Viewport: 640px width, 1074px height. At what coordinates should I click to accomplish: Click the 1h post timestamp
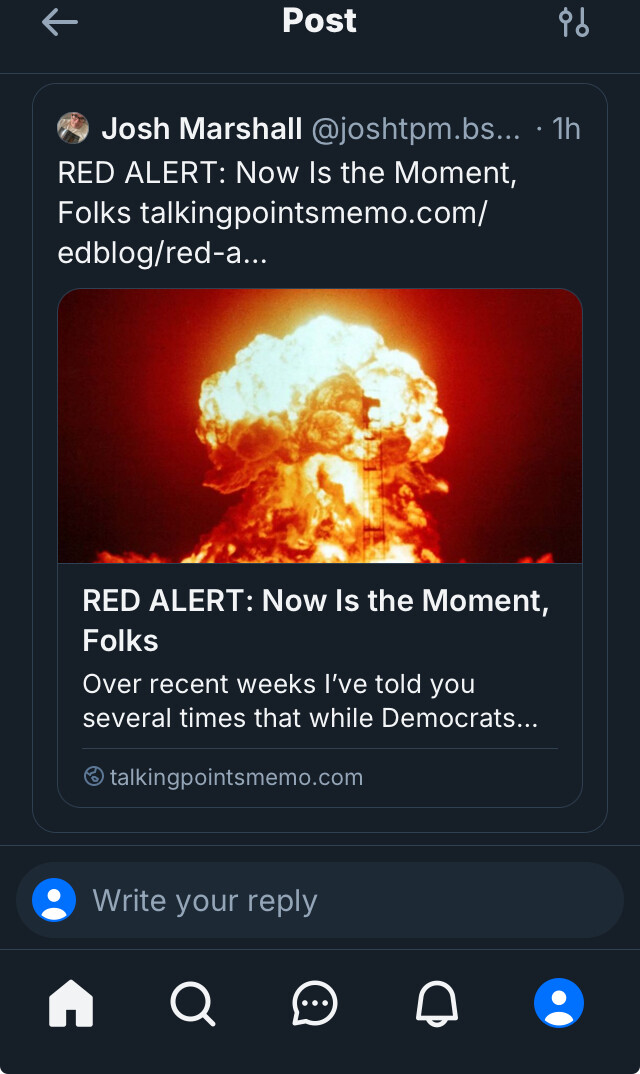point(566,128)
